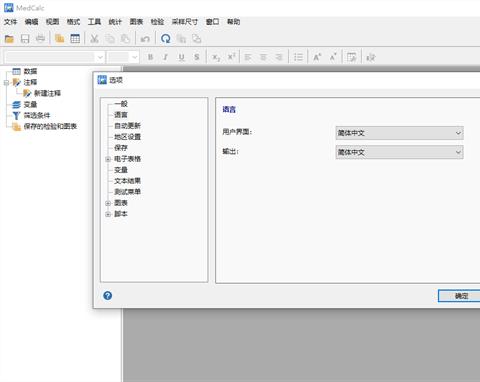Screen dimensions: 480x382
Task: Open the 输出 language dropdown
Action: click(399, 152)
